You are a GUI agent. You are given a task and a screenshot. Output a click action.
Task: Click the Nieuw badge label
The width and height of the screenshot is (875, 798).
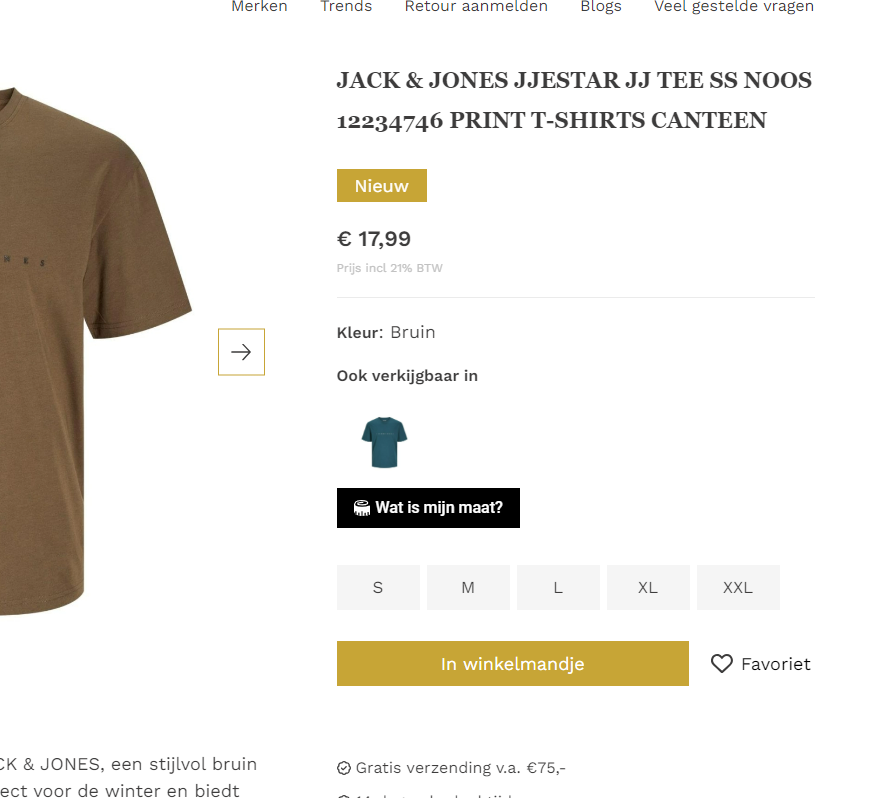[382, 186]
